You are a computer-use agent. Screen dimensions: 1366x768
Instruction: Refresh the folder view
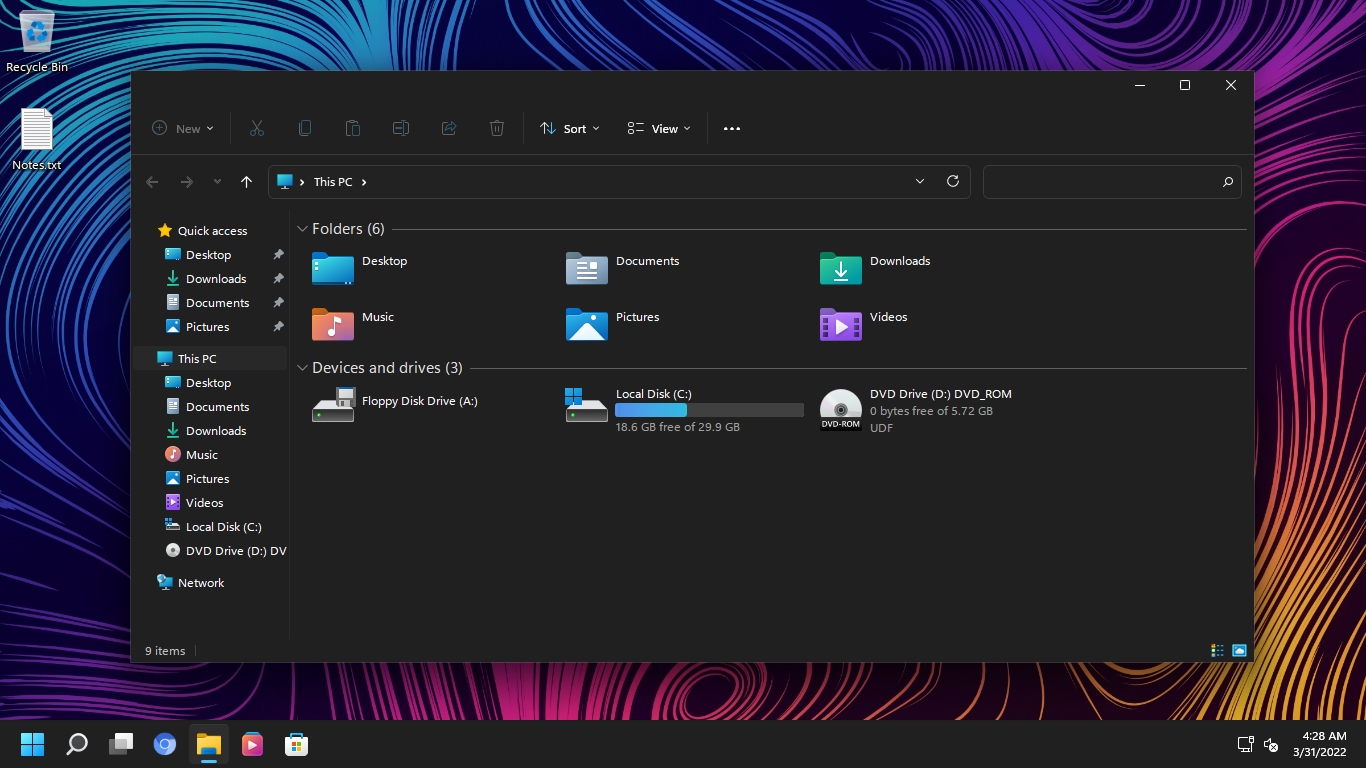[952, 181]
